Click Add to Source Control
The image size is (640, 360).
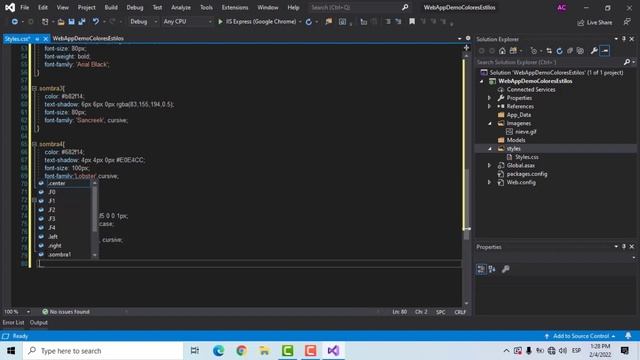coord(580,336)
